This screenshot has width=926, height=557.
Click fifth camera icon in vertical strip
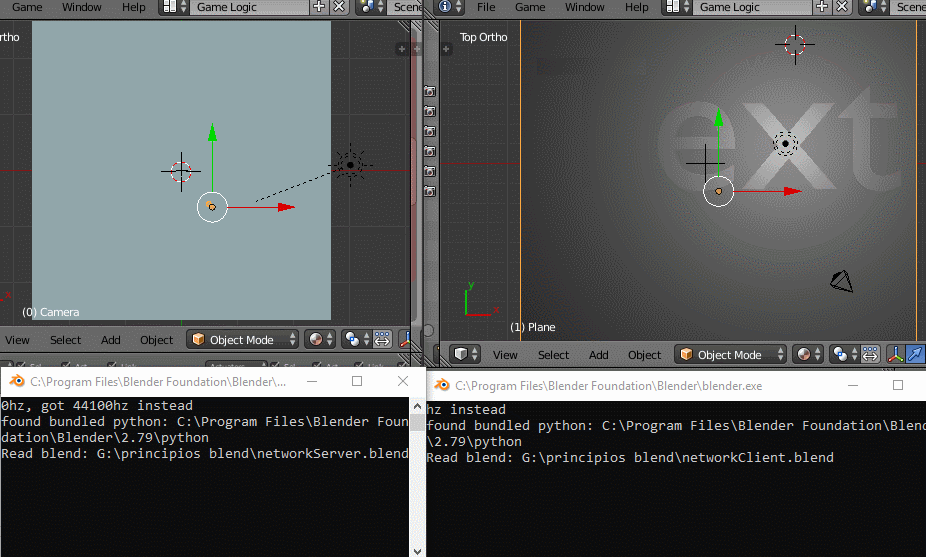(430, 172)
